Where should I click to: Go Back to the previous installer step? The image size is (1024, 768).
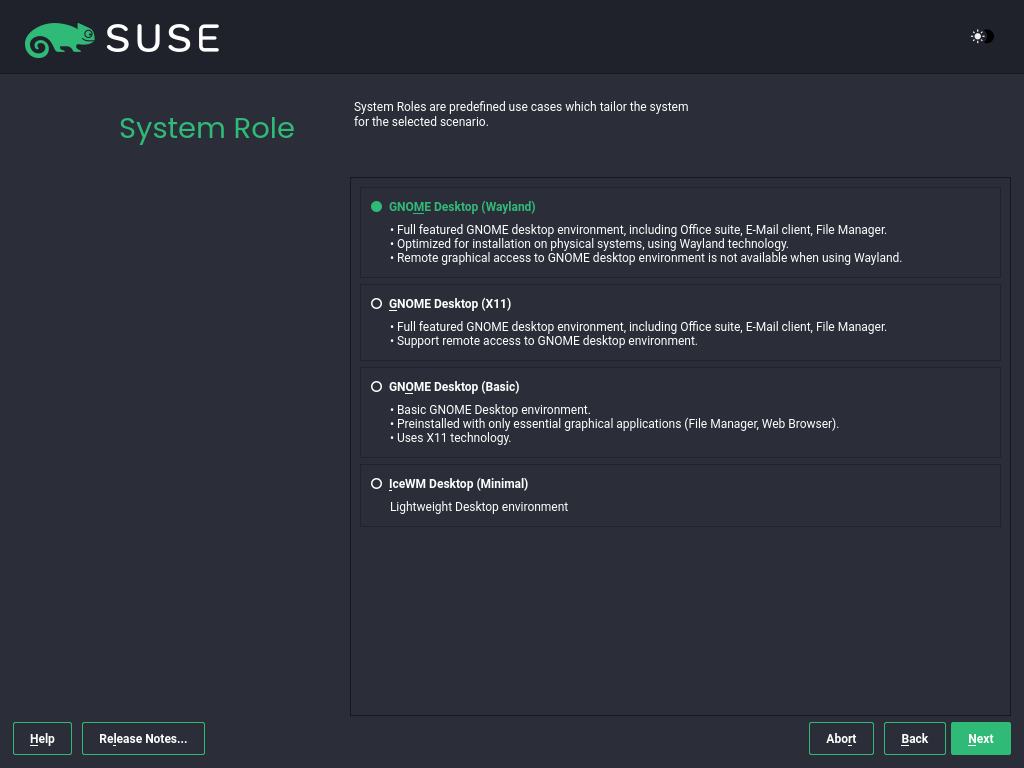(x=914, y=738)
